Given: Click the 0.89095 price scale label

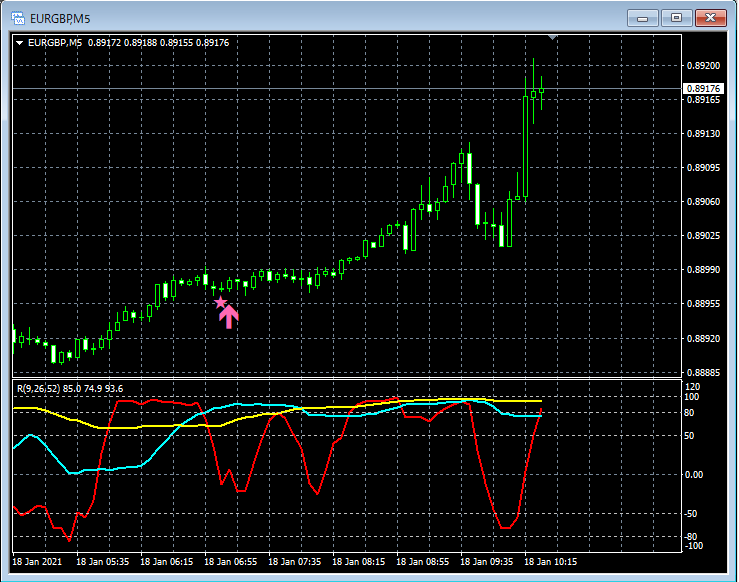Looking at the screenshot, I should pos(703,168).
